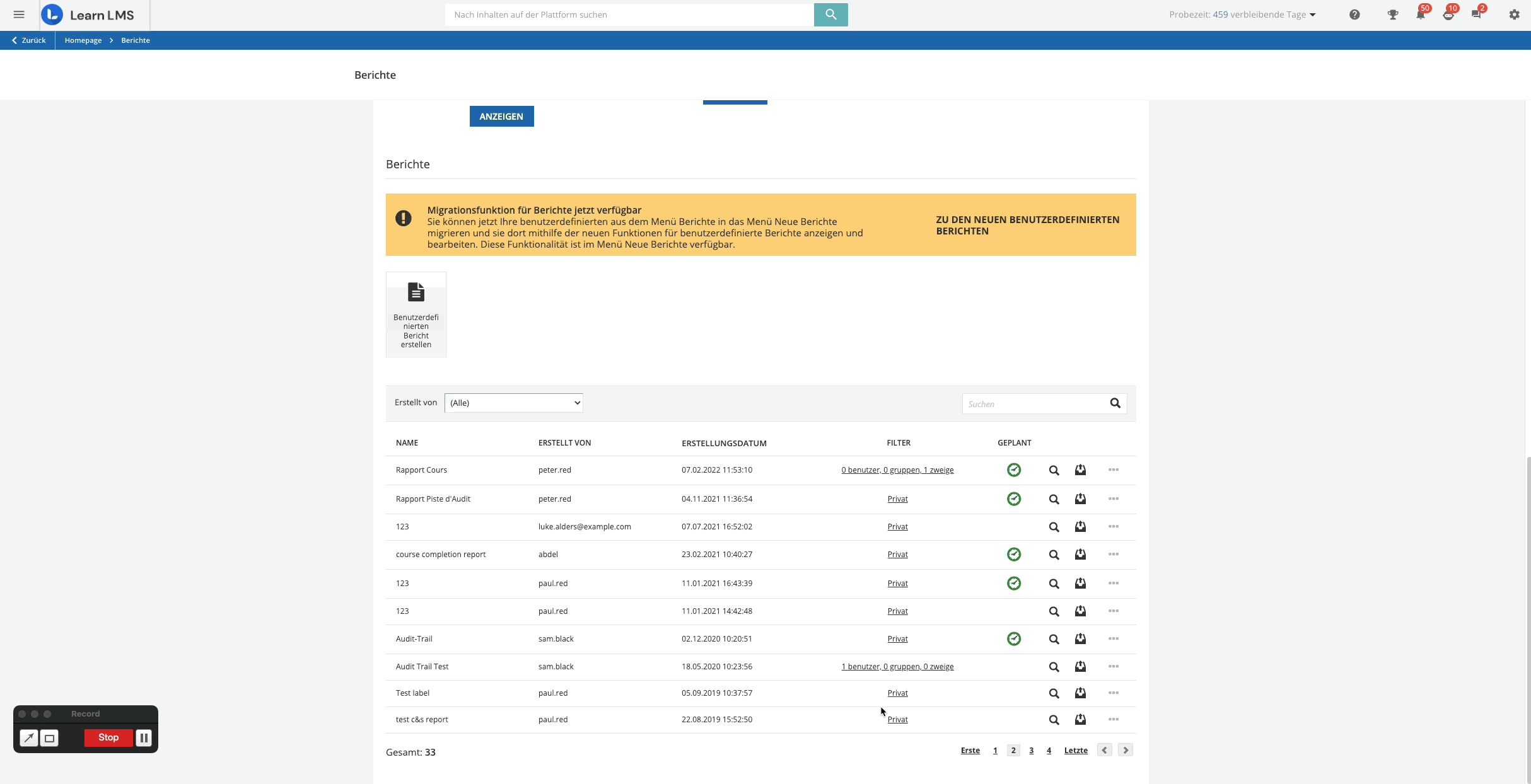Image resolution: width=1531 pixels, height=784 pixels.
Task: Click Privat filter for Rapport Piste d'Audit
Action: tap(897, 499)
